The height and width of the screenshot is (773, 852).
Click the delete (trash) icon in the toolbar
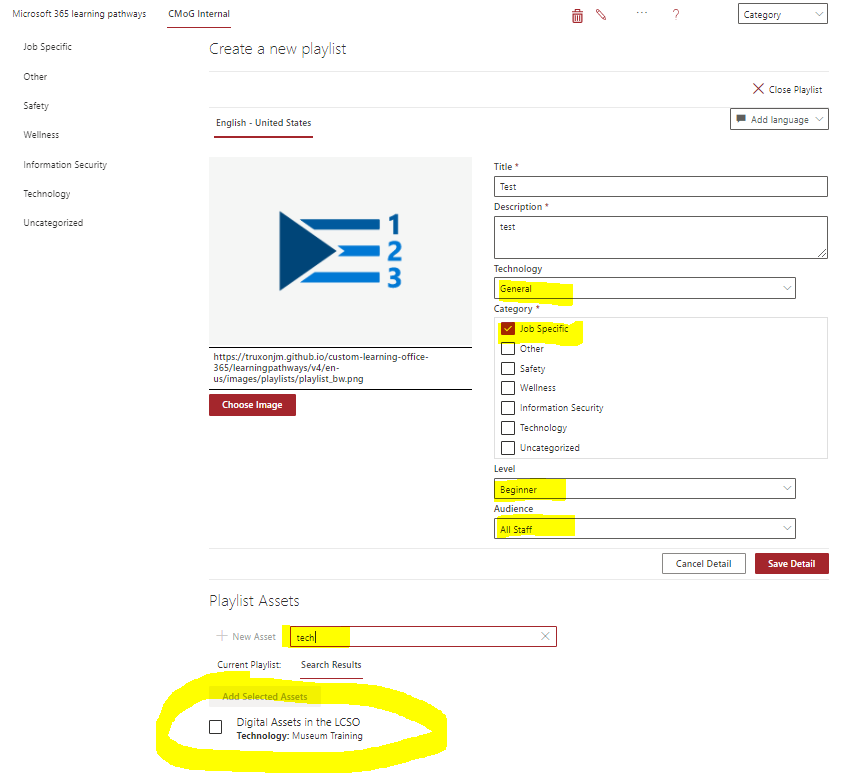point(577,15)
